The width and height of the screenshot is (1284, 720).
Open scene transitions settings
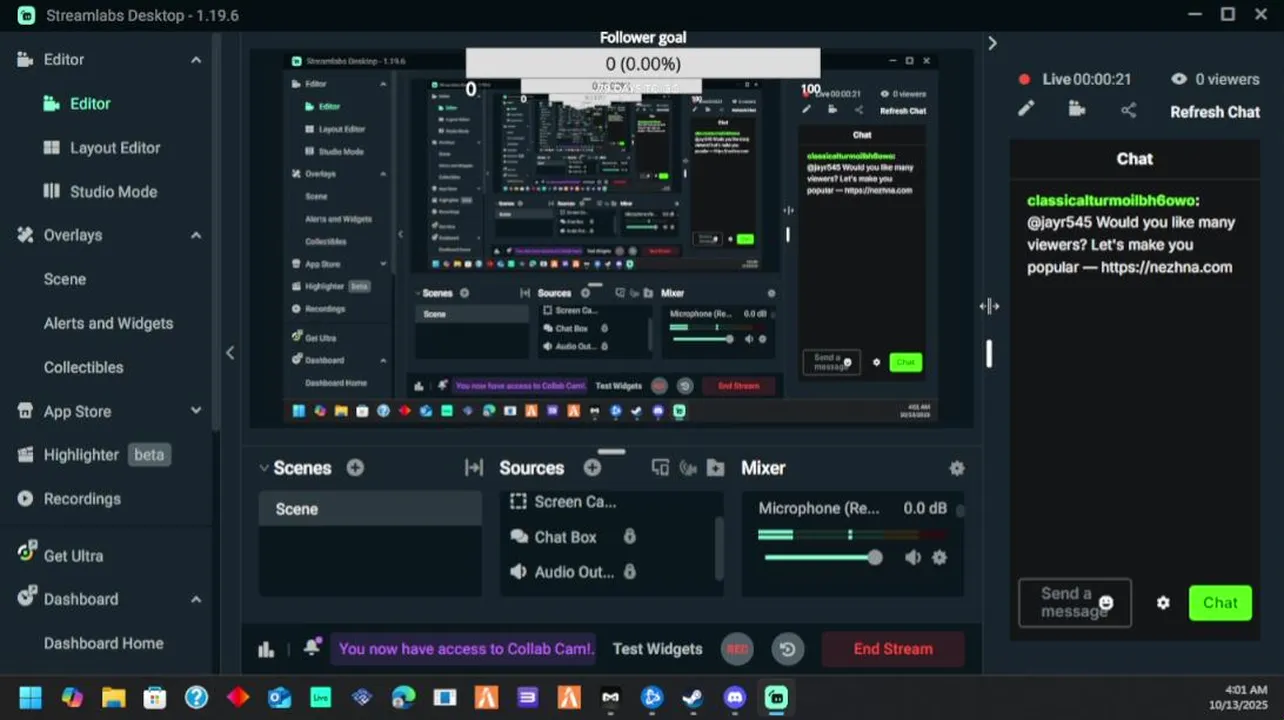click(x=474, y=468)
